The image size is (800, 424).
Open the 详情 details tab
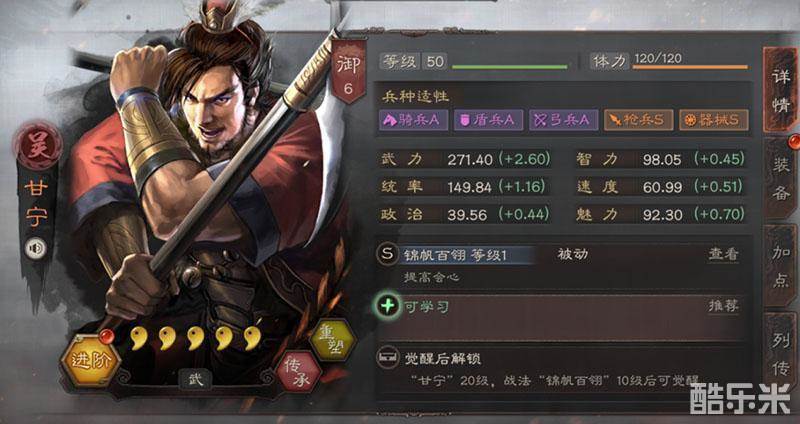780,90
